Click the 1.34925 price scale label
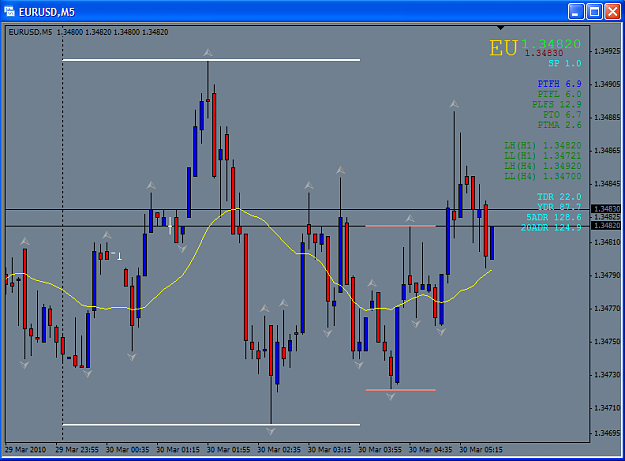625x461 pixels. (x=607, y=51)
